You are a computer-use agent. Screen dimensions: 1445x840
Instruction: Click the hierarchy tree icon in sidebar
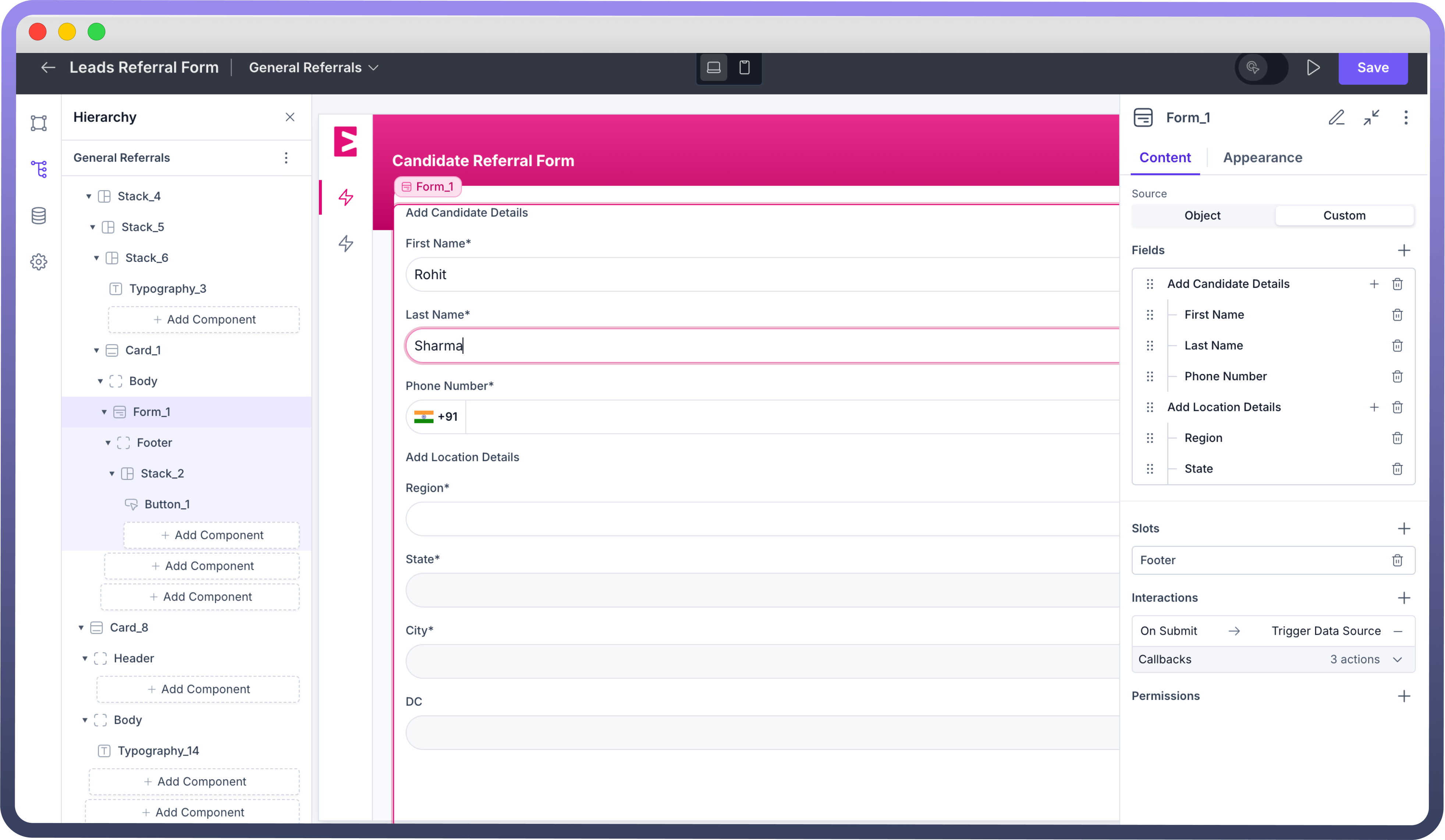[38, 169]
